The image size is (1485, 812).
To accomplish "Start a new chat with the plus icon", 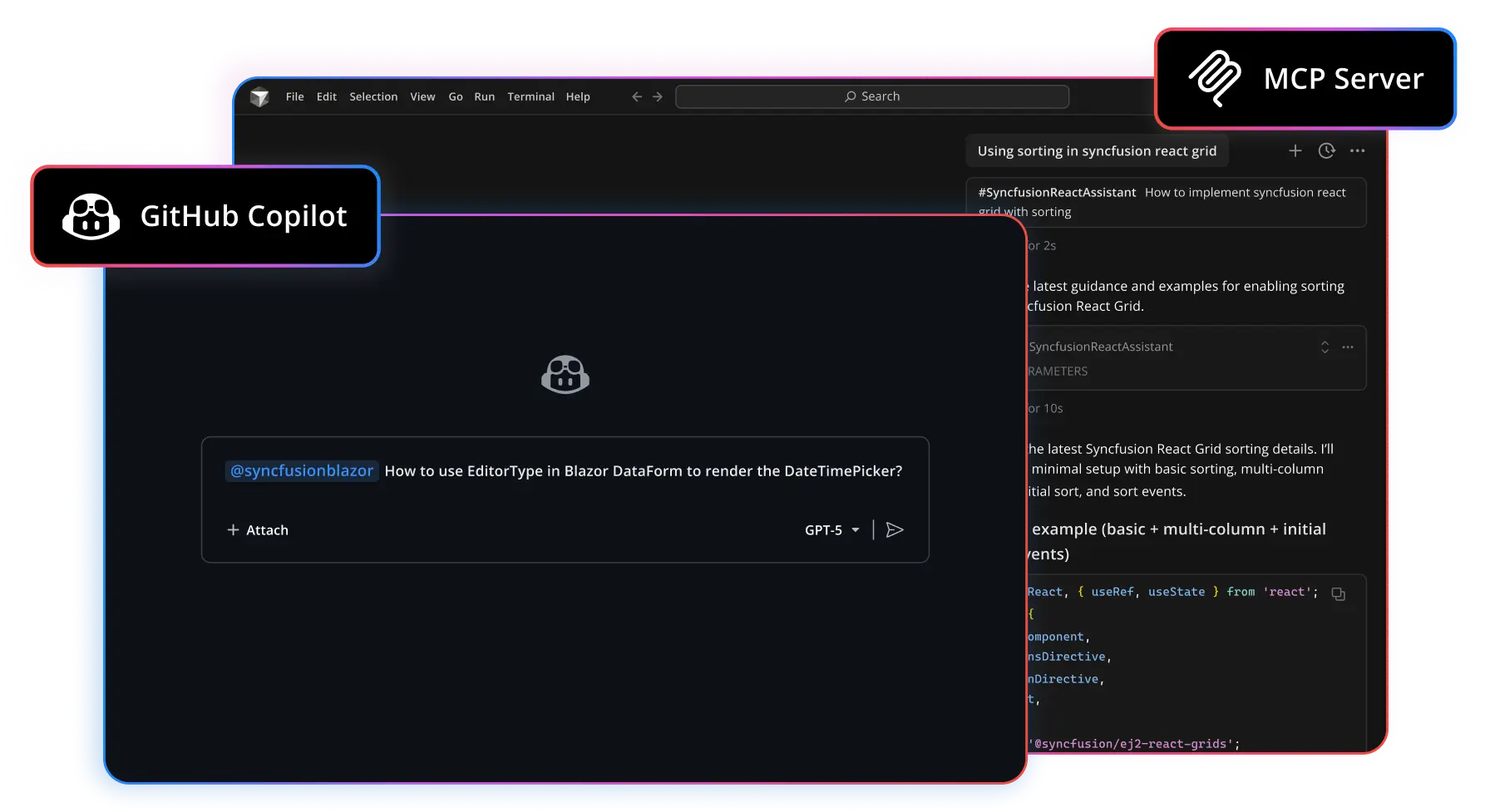I will pos(1295,150).
